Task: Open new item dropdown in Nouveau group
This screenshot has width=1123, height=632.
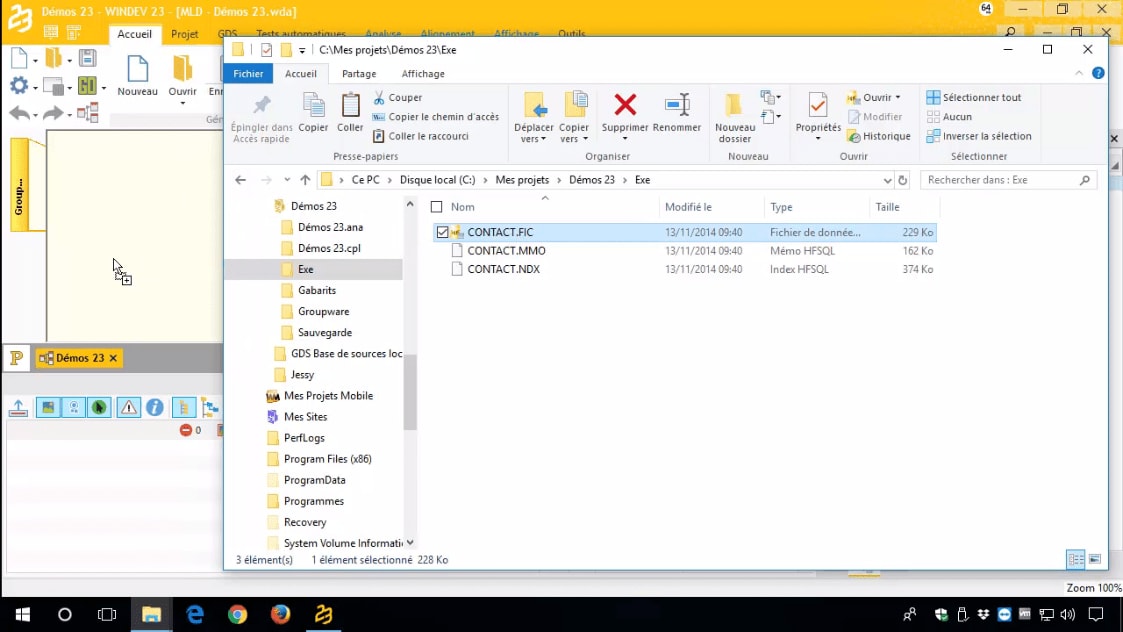Action: click(771, 97)
